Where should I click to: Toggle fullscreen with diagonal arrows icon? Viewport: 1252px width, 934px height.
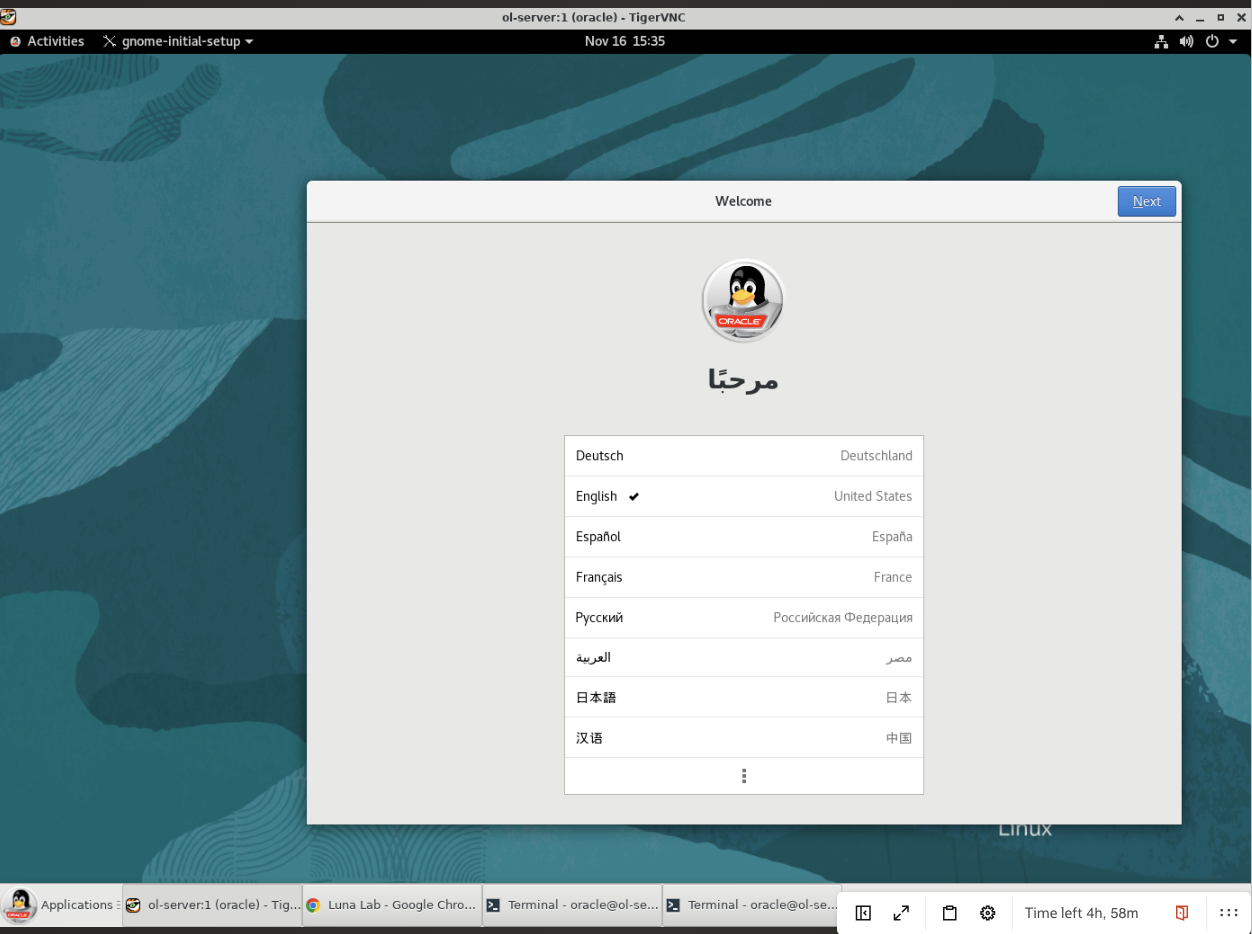pos(901,913)
